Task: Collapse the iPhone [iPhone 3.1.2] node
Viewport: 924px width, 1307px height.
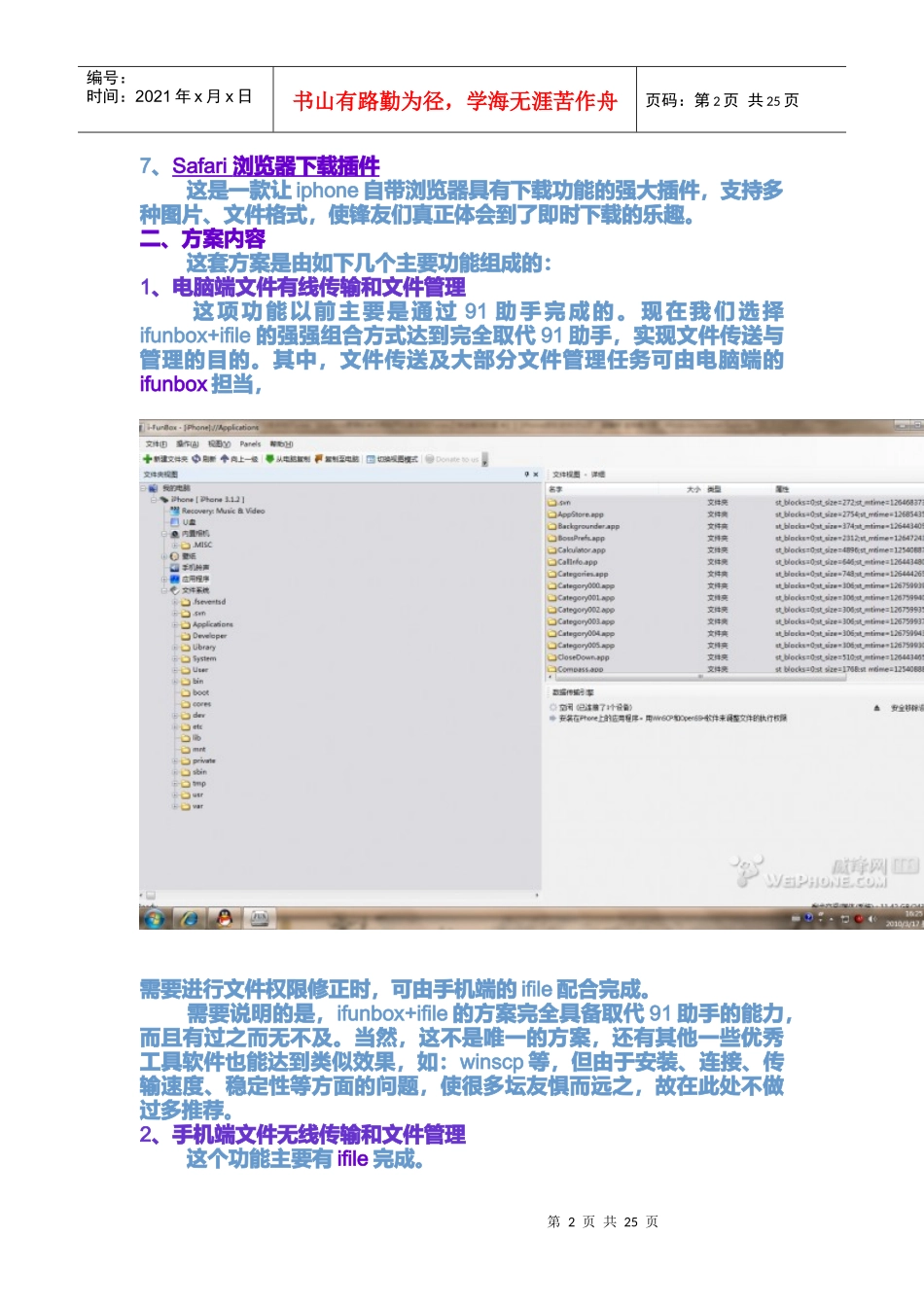Action: coord(154,500)
